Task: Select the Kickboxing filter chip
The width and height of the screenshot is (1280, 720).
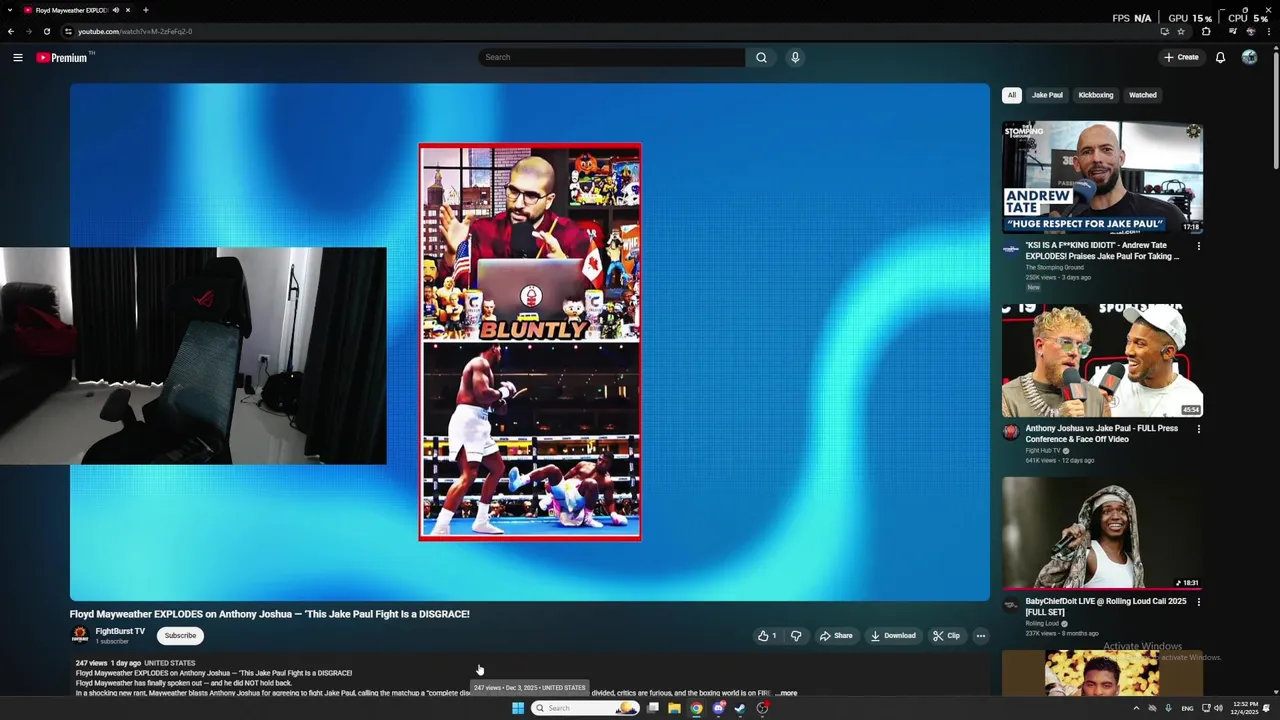Action: coord(1096,95)
